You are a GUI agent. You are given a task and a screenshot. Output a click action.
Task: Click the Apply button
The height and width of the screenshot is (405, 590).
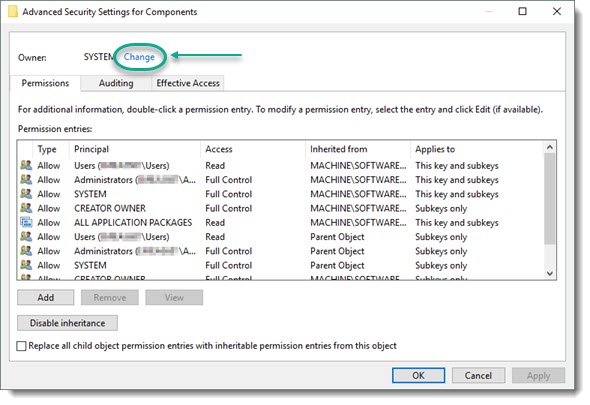click(538, 375)
